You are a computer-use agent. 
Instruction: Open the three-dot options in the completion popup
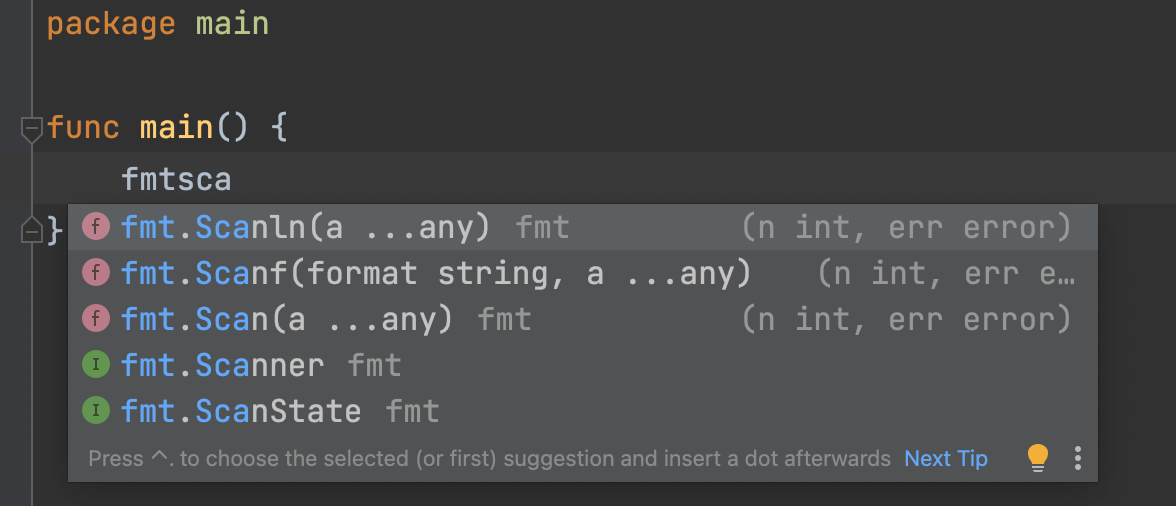click(1077, 458)
